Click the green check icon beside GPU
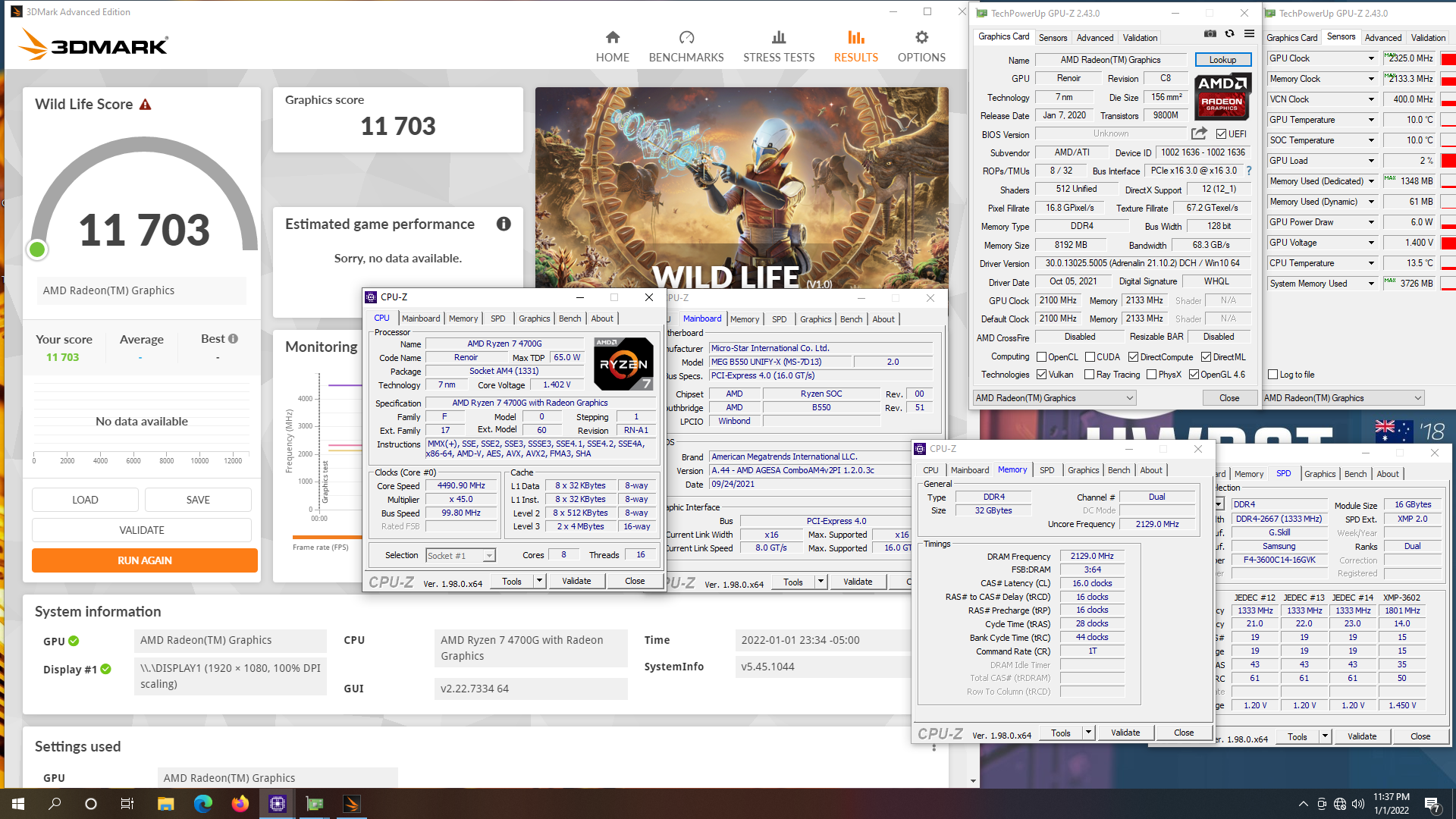Image resolution: width=1456 pixels, height=819 pixels. coord(74,641)
